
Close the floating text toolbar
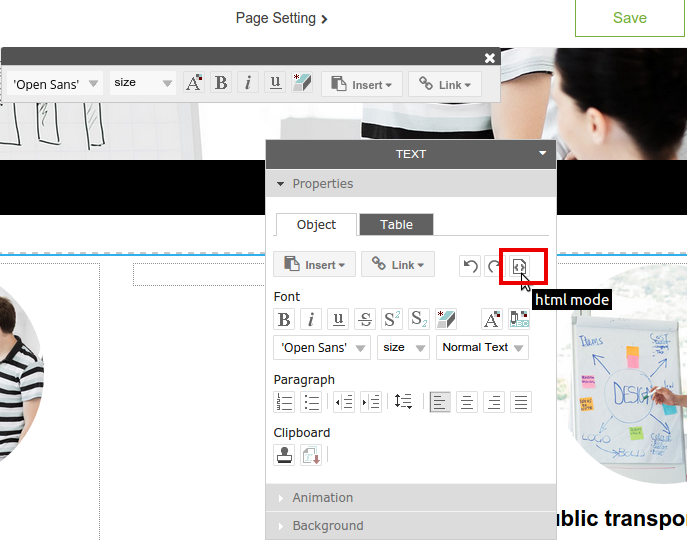(490, 58)
